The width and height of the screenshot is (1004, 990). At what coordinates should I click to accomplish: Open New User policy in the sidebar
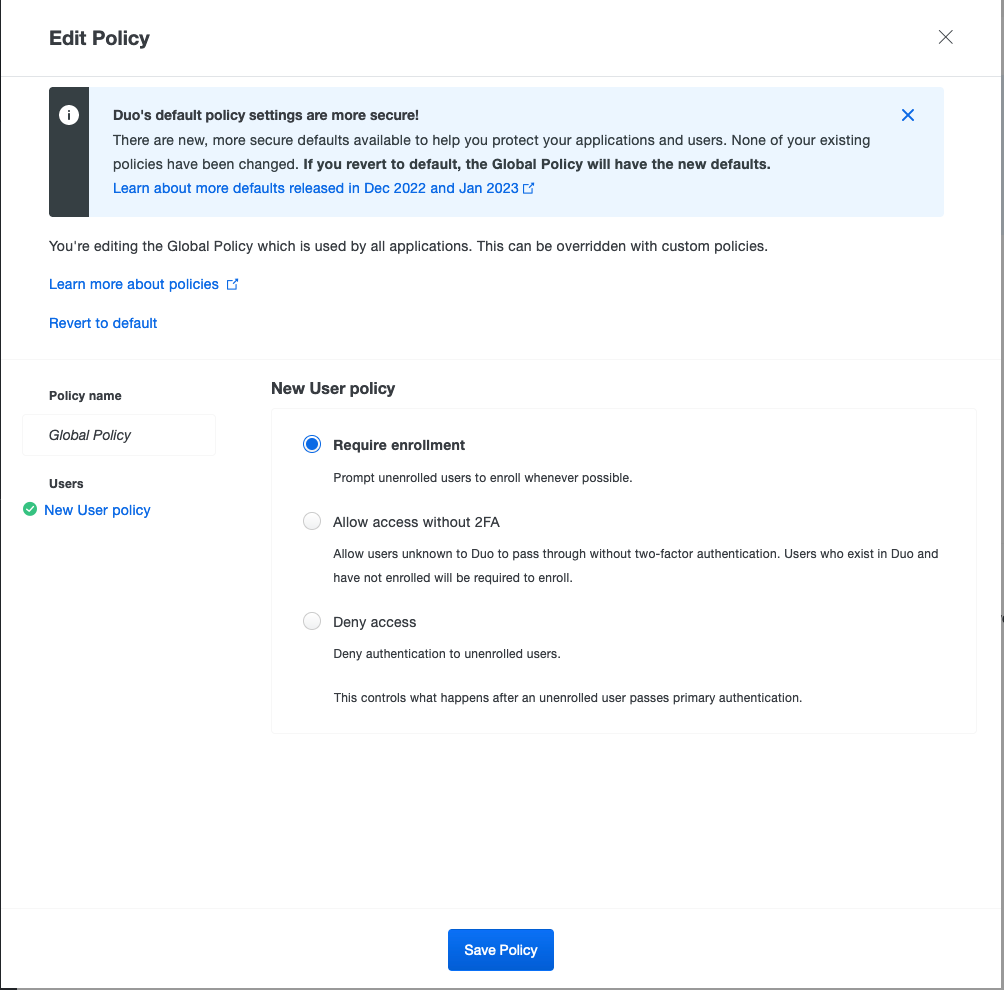coord(97,510)
